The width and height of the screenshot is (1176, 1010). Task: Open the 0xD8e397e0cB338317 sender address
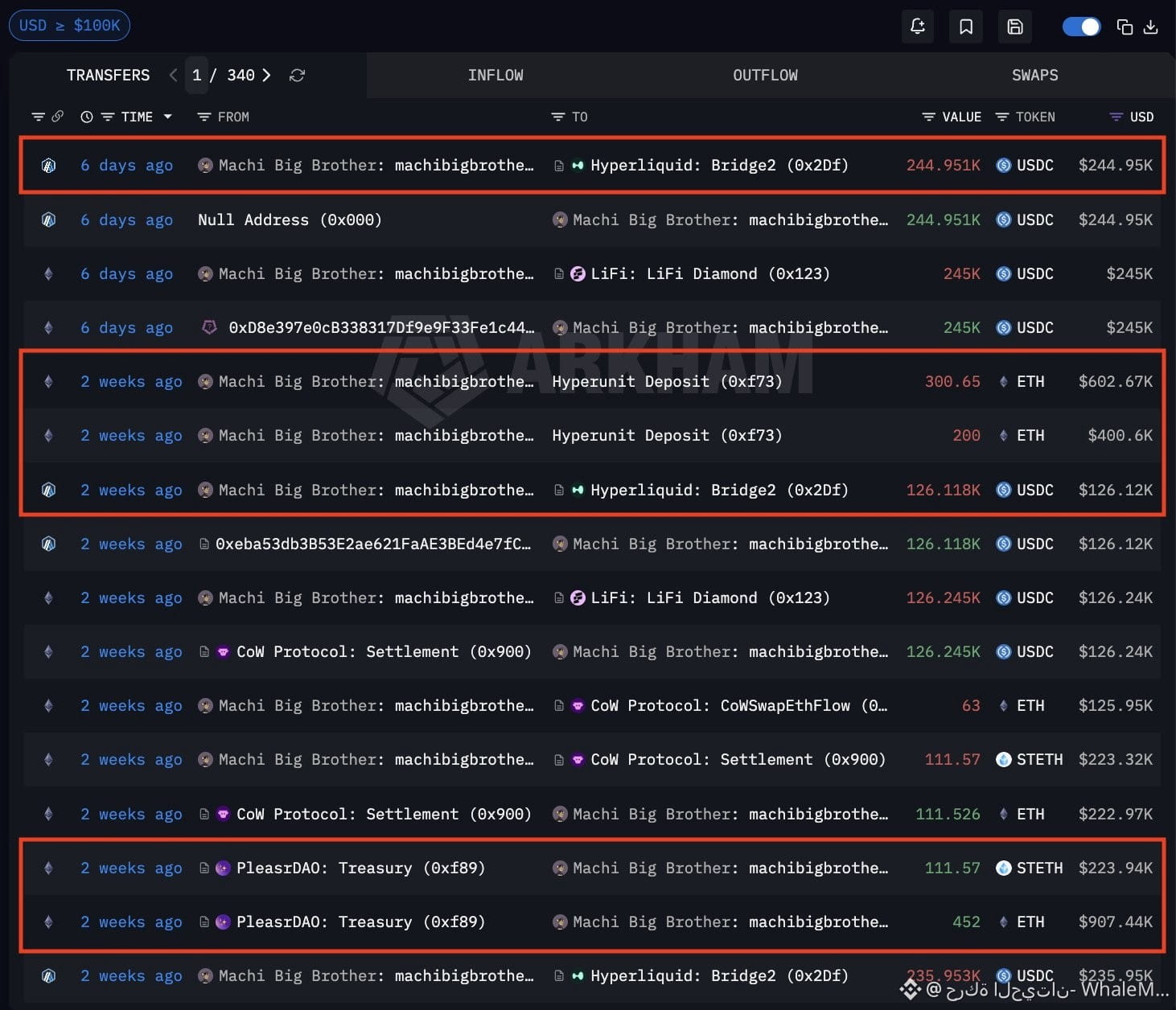click(381, 327)
